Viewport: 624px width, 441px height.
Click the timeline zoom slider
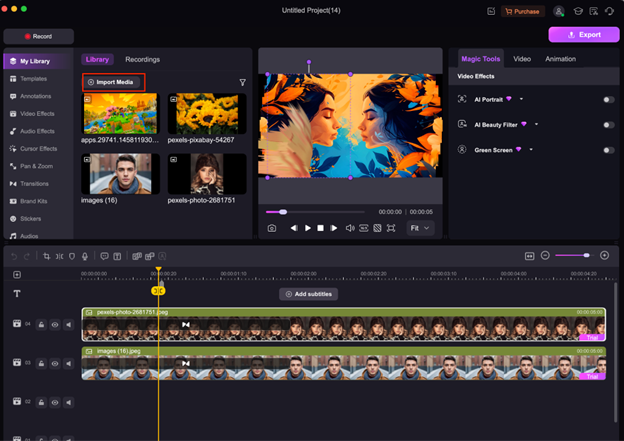point(574,256)
